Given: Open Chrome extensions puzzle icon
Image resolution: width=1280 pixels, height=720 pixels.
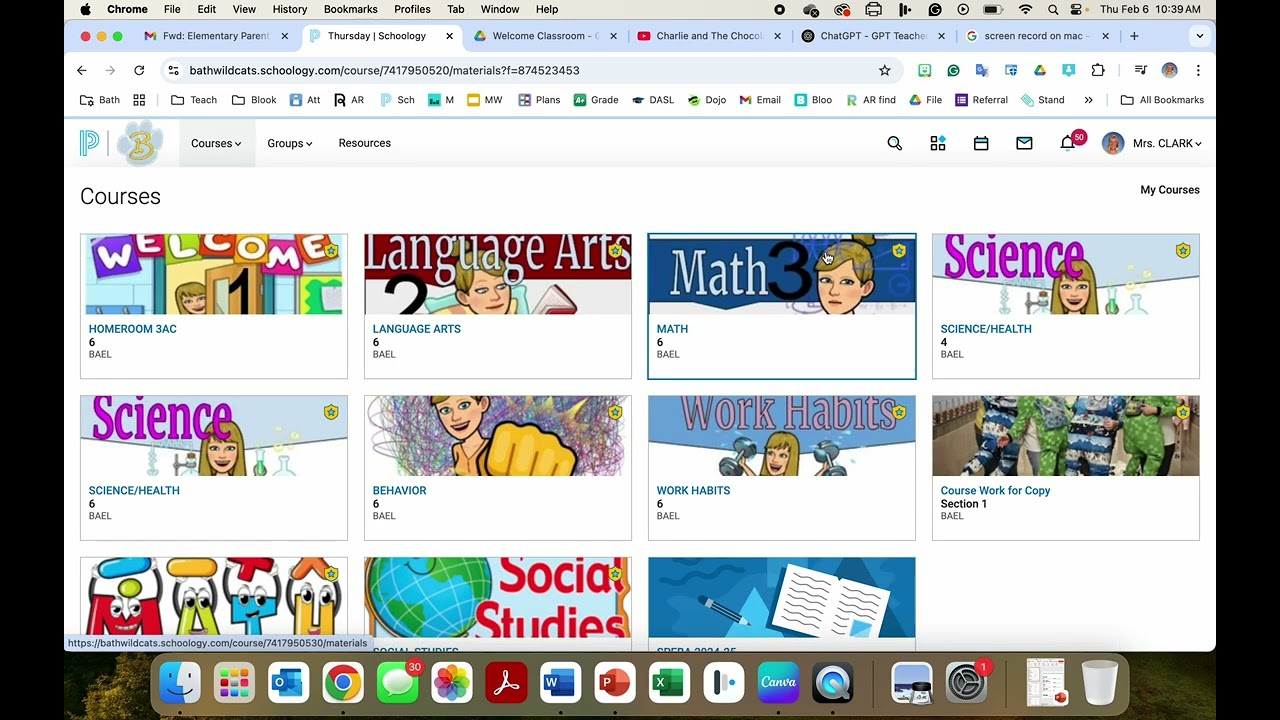Looking at the screenshot, I should 1098,70.
